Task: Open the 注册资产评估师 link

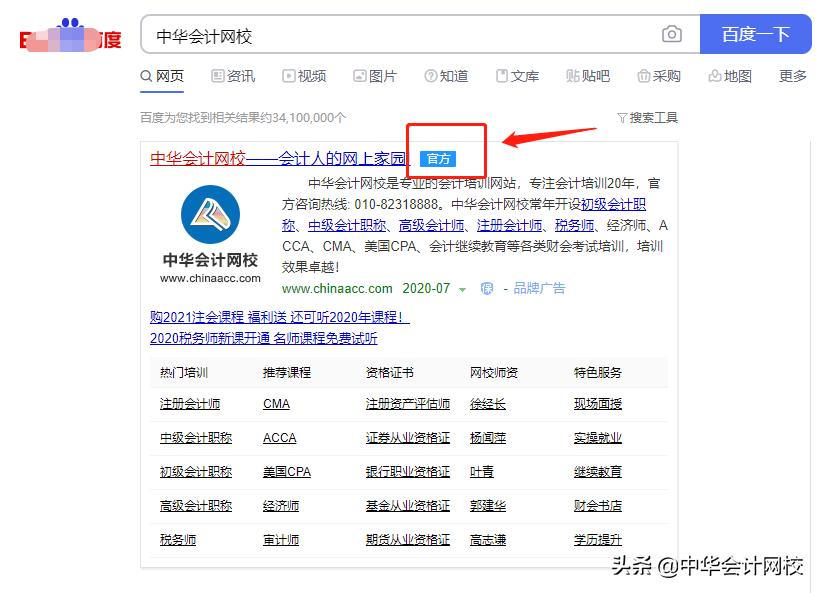Action: point(408,404)
